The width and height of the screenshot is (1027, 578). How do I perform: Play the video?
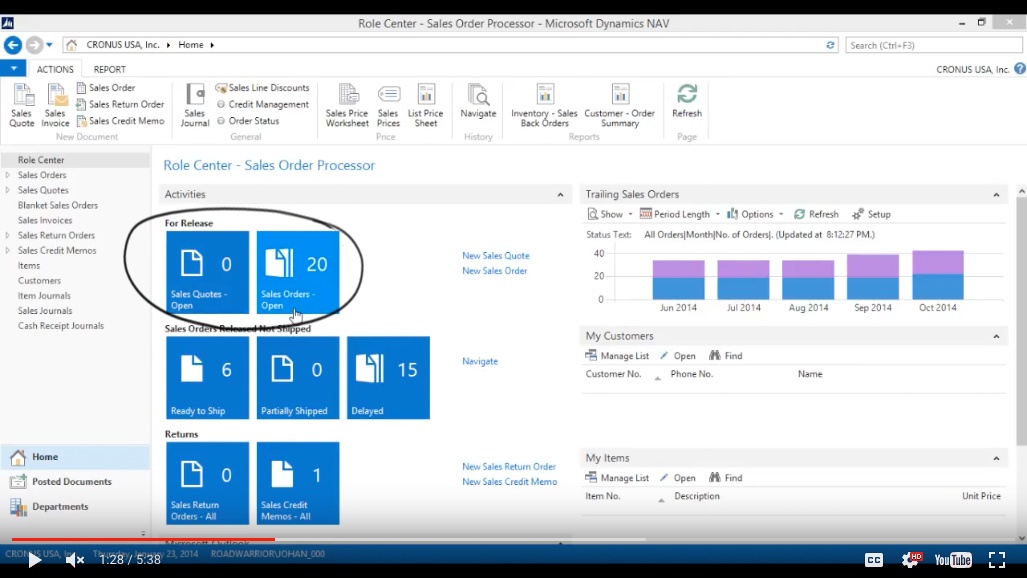pyautogui.click(x=34, y=560)
